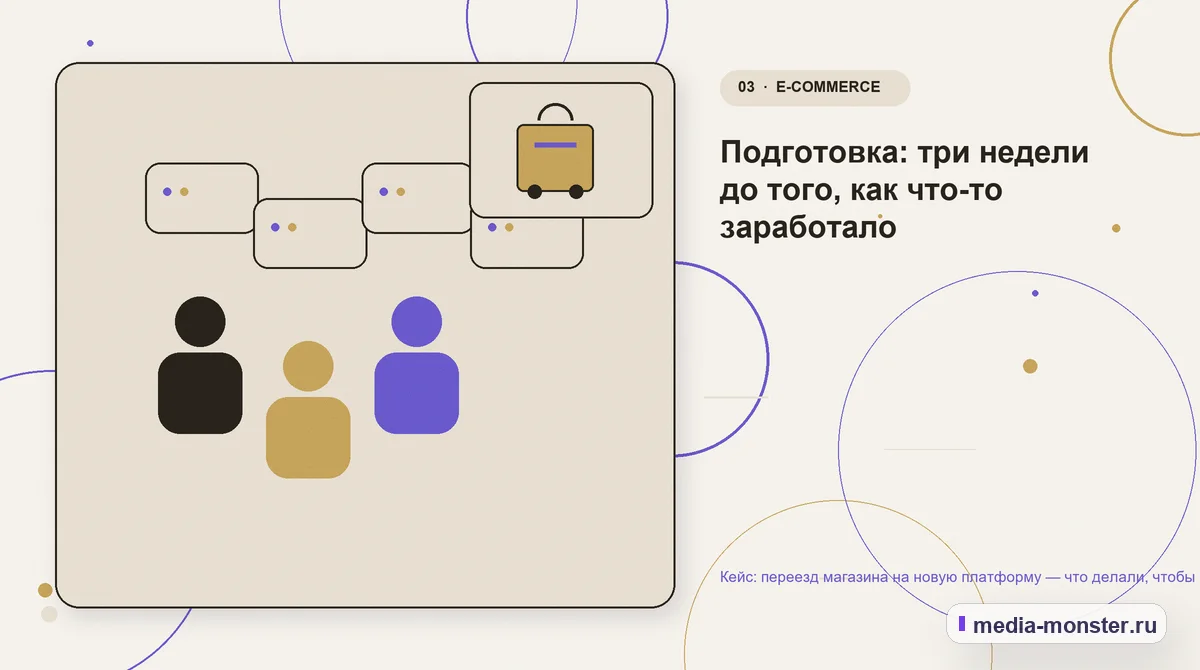Click the caption starting with "Кейс: переезд магазина"

(x=958, y=577)
